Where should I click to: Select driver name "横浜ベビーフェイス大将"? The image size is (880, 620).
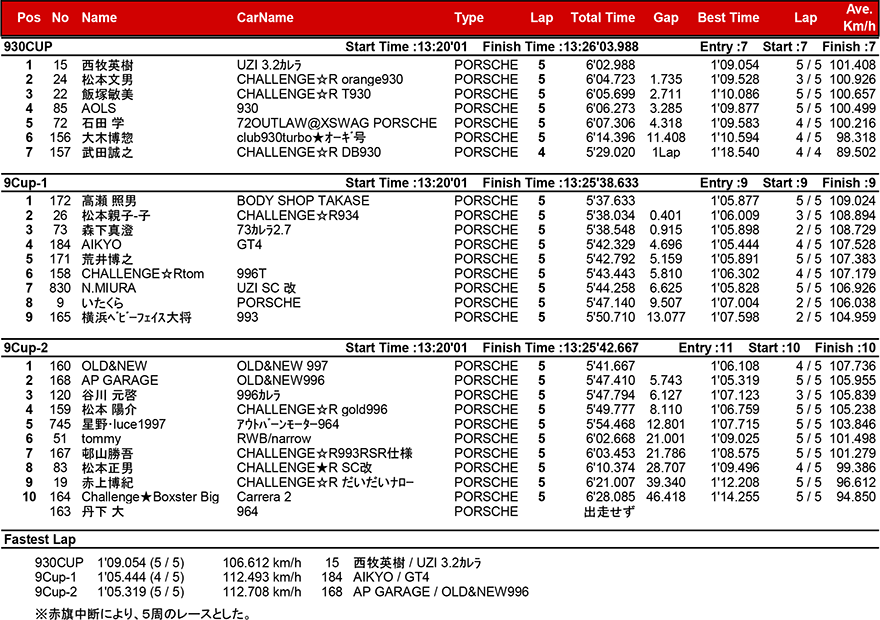tap(137, 318)
